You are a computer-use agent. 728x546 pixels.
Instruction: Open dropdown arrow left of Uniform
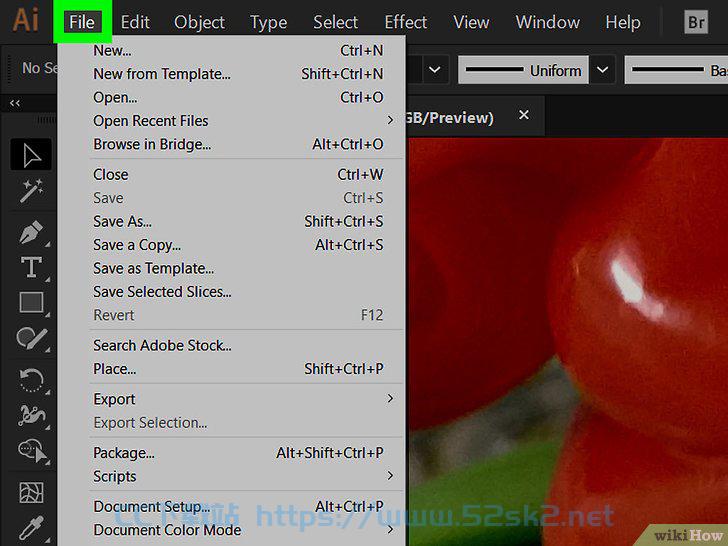coord(435,70)
